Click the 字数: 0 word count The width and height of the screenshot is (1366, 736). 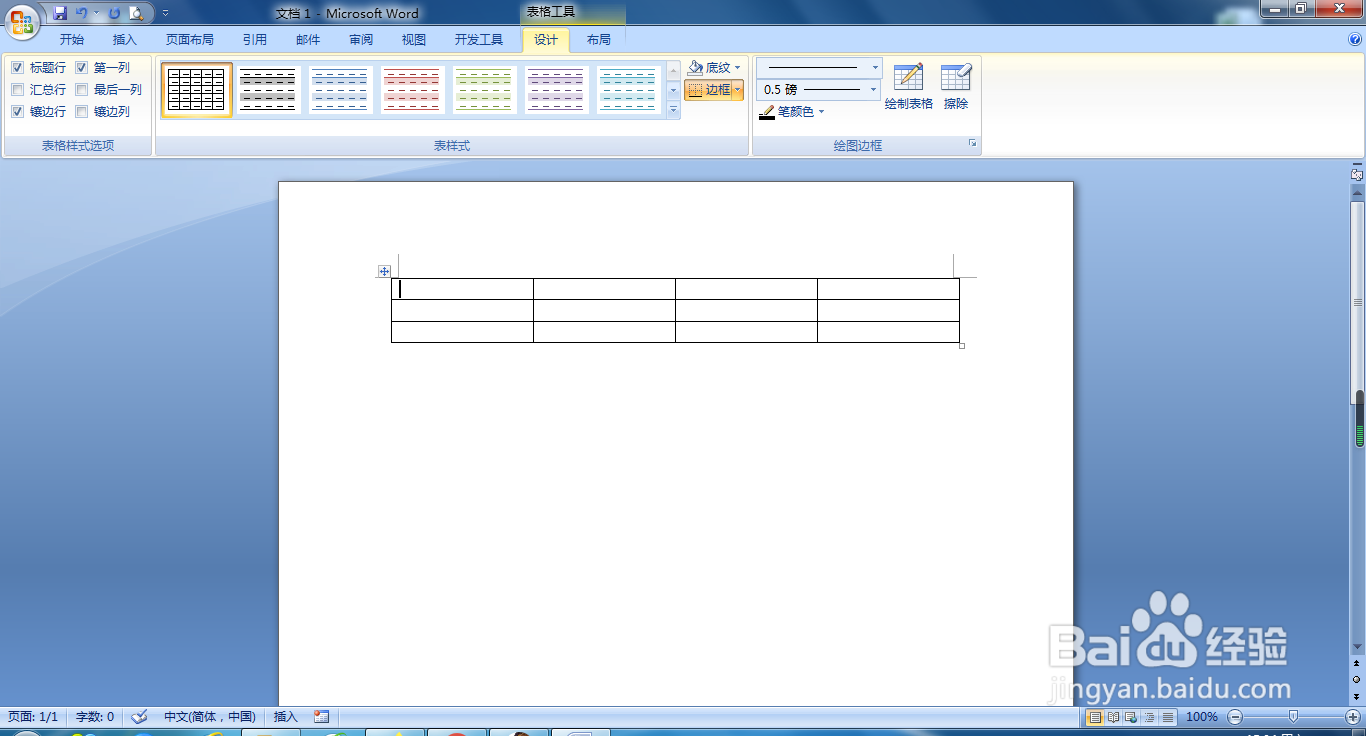(95, 717)
